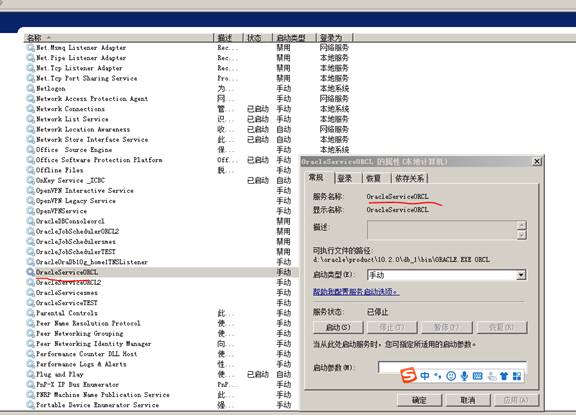Click the 启动参数 input field
The width and height of the screenshot is (576, 415).
click(x=452, y=367)
